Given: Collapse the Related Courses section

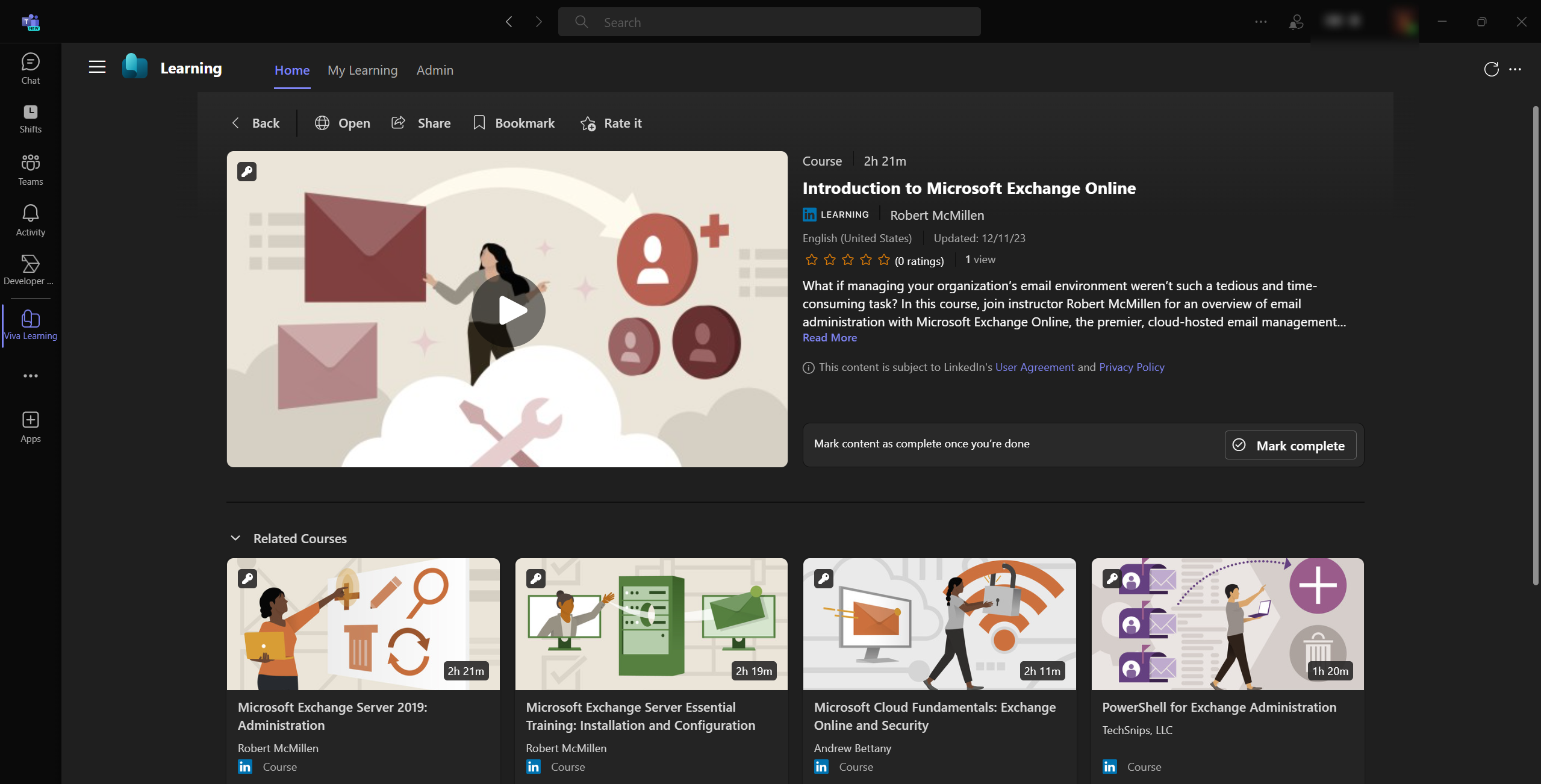Looking at the screenshot, I should pos(235,538).
